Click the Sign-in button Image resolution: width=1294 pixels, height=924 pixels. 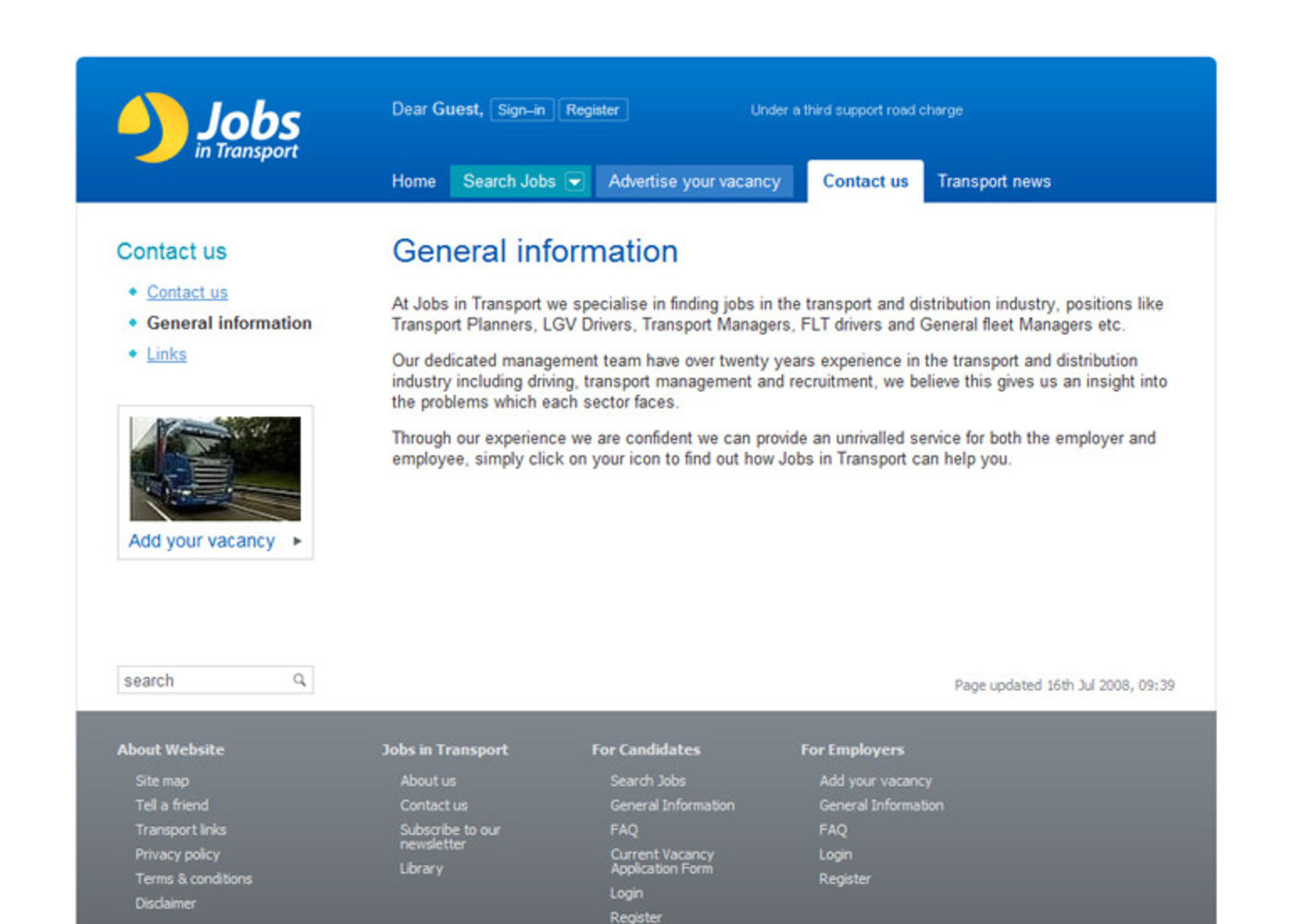click(521, 110)
